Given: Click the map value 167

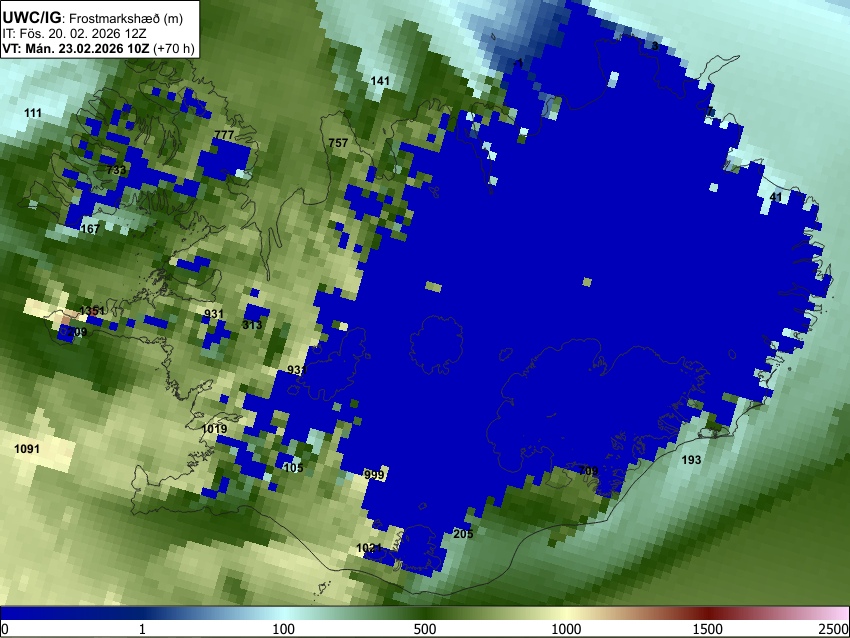Looking at the screenshot, I should coord(90,229).
